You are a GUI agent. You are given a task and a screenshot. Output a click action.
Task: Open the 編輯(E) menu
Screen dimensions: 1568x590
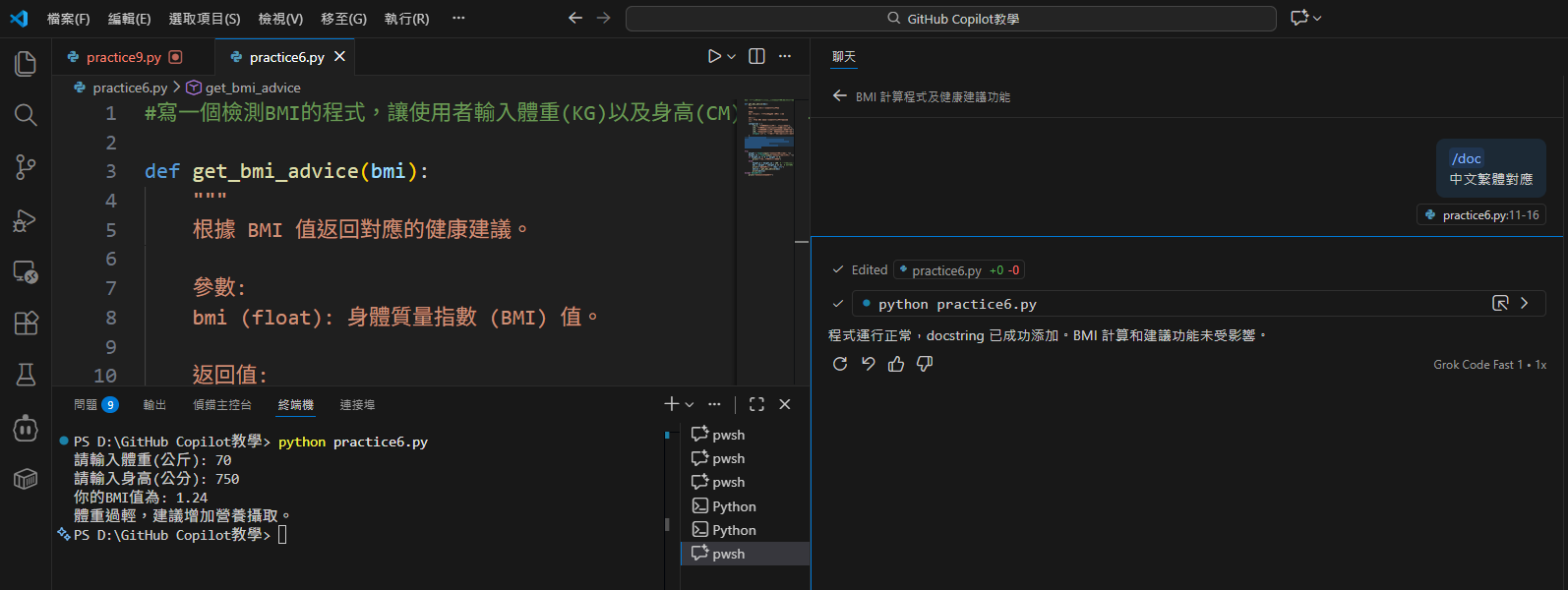coord(129,19)
